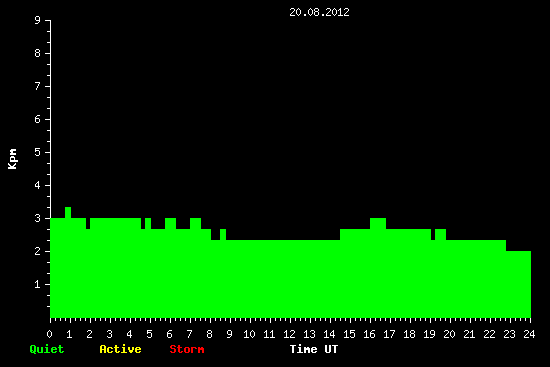
Task: Click the 7 value on Kp axis
Action: 38,86
